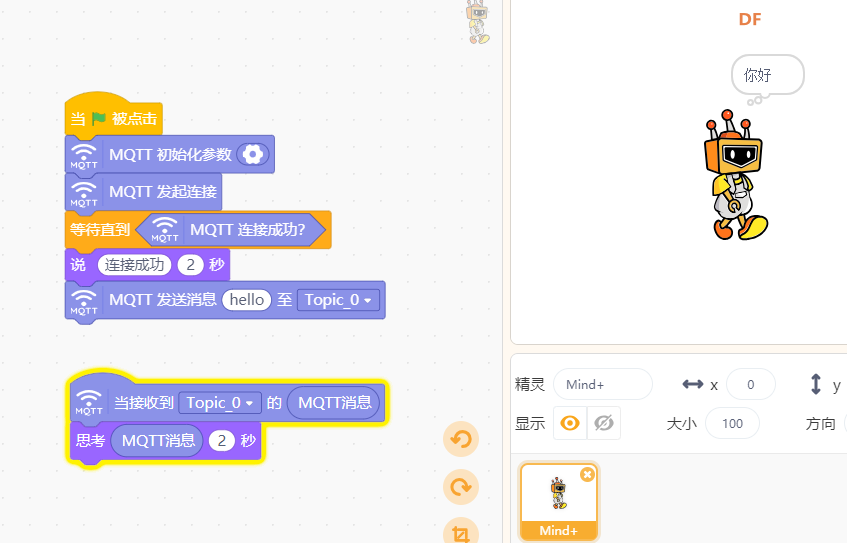The image size is (847, 543).
Task: Click the horizontal arrows icon beside x field
Action: (x=692, y=385)
